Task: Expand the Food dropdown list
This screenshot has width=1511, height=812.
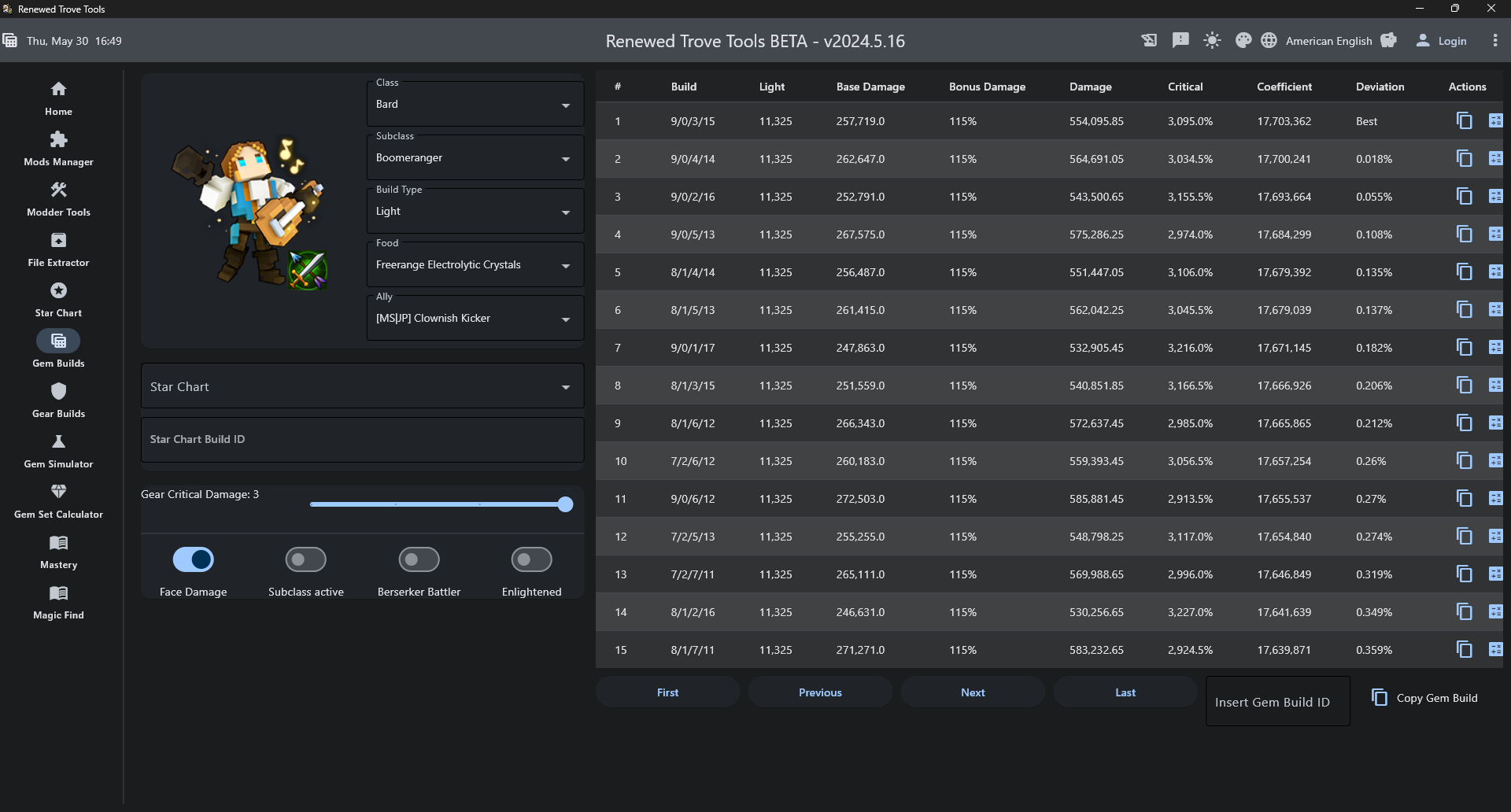Action: pyautogui.click(x=475, y=265)
